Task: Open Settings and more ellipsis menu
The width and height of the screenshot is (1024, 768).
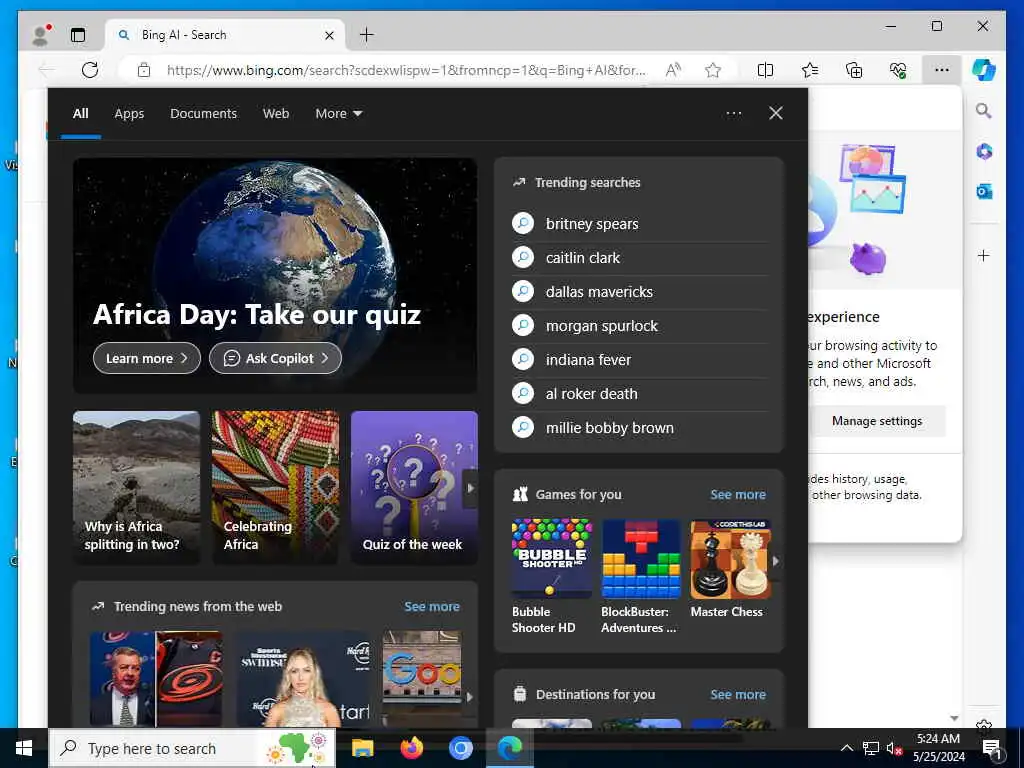Action: tap(942, 70)
